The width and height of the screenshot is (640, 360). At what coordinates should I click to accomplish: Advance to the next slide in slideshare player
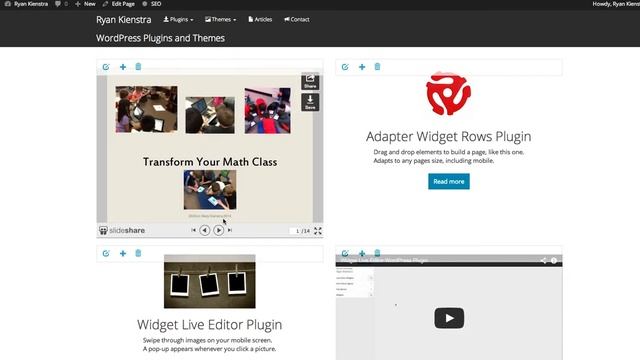[x=219, y=230]
